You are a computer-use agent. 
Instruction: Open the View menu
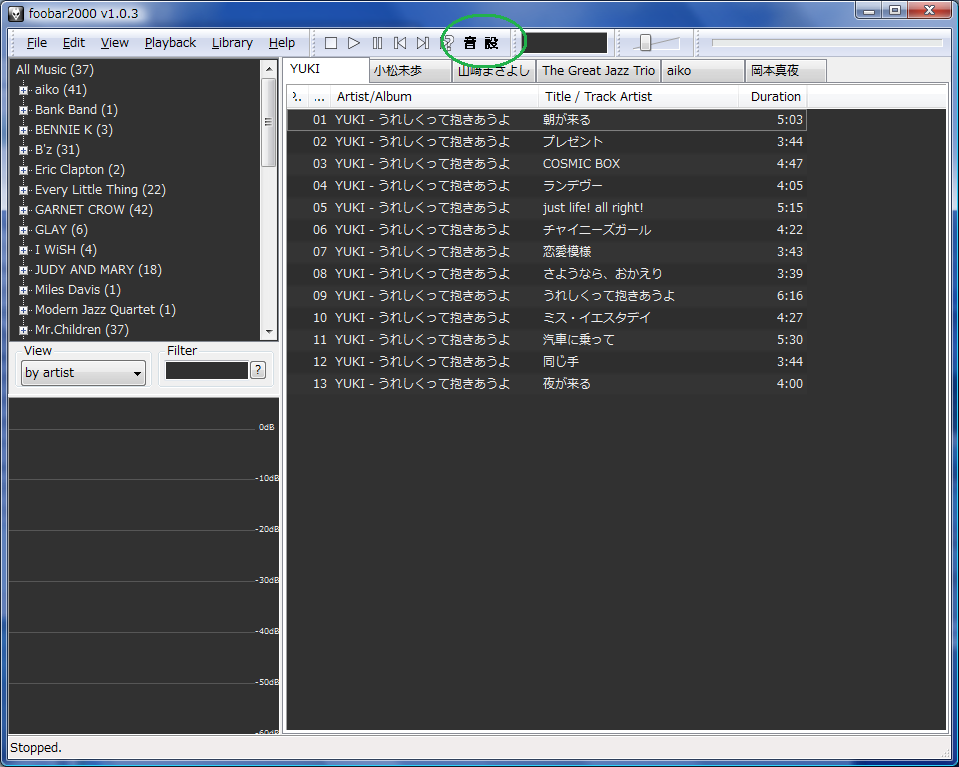tap(114, 43)
